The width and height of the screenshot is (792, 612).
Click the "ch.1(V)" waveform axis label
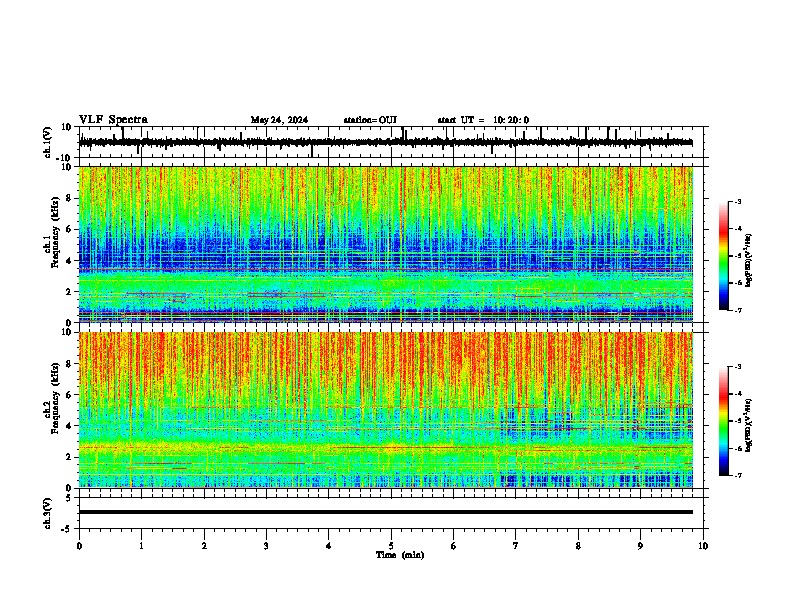point(48,142)
